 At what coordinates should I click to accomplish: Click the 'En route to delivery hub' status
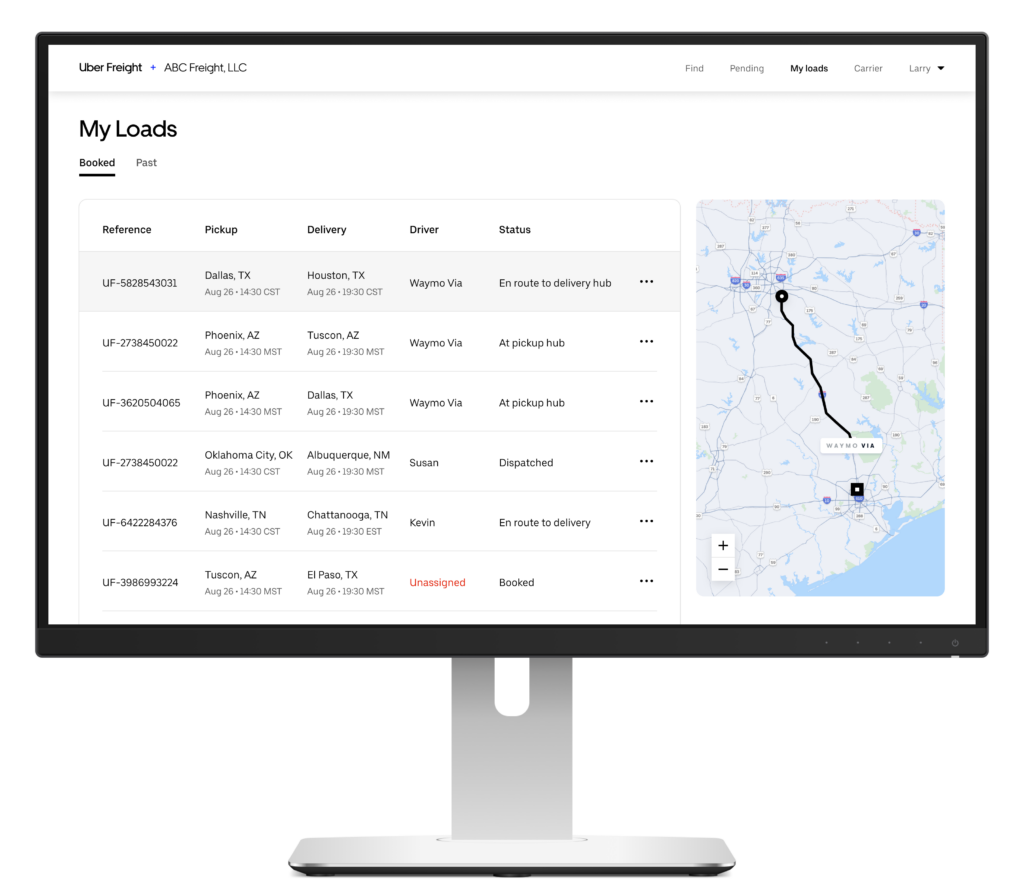tap(555, 283)
